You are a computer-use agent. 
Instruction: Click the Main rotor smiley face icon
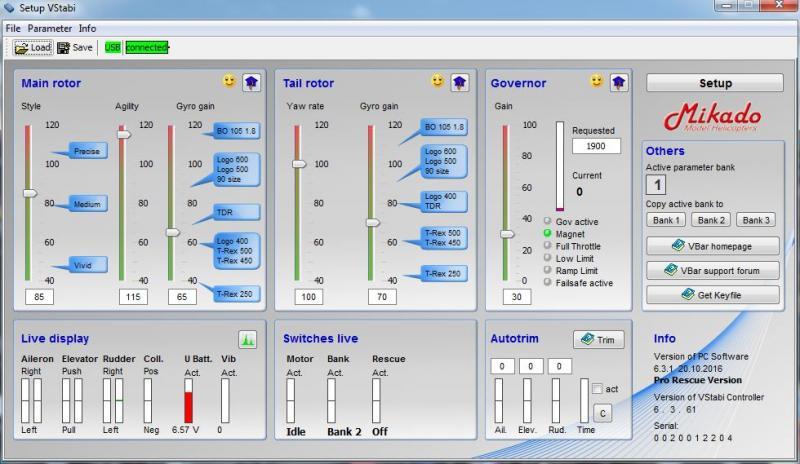point(229,81)
